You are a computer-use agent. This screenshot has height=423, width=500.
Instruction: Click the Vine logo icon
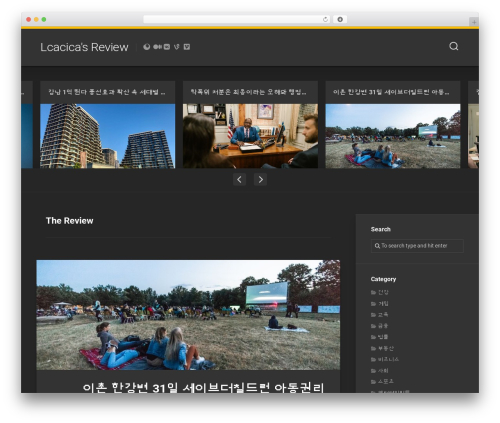click(x=177, y=47)
